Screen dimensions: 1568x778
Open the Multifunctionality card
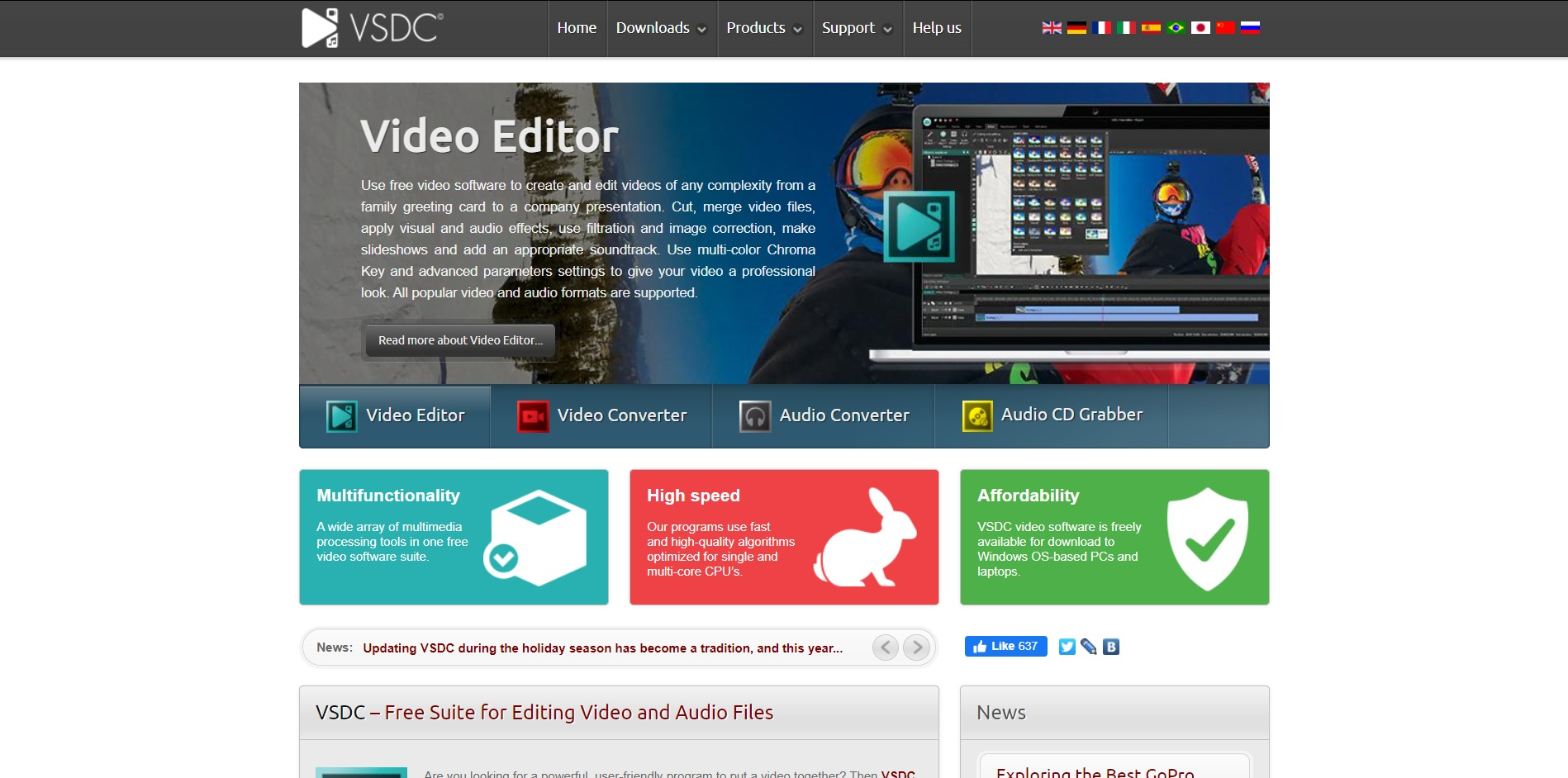(x=454, y=537)
